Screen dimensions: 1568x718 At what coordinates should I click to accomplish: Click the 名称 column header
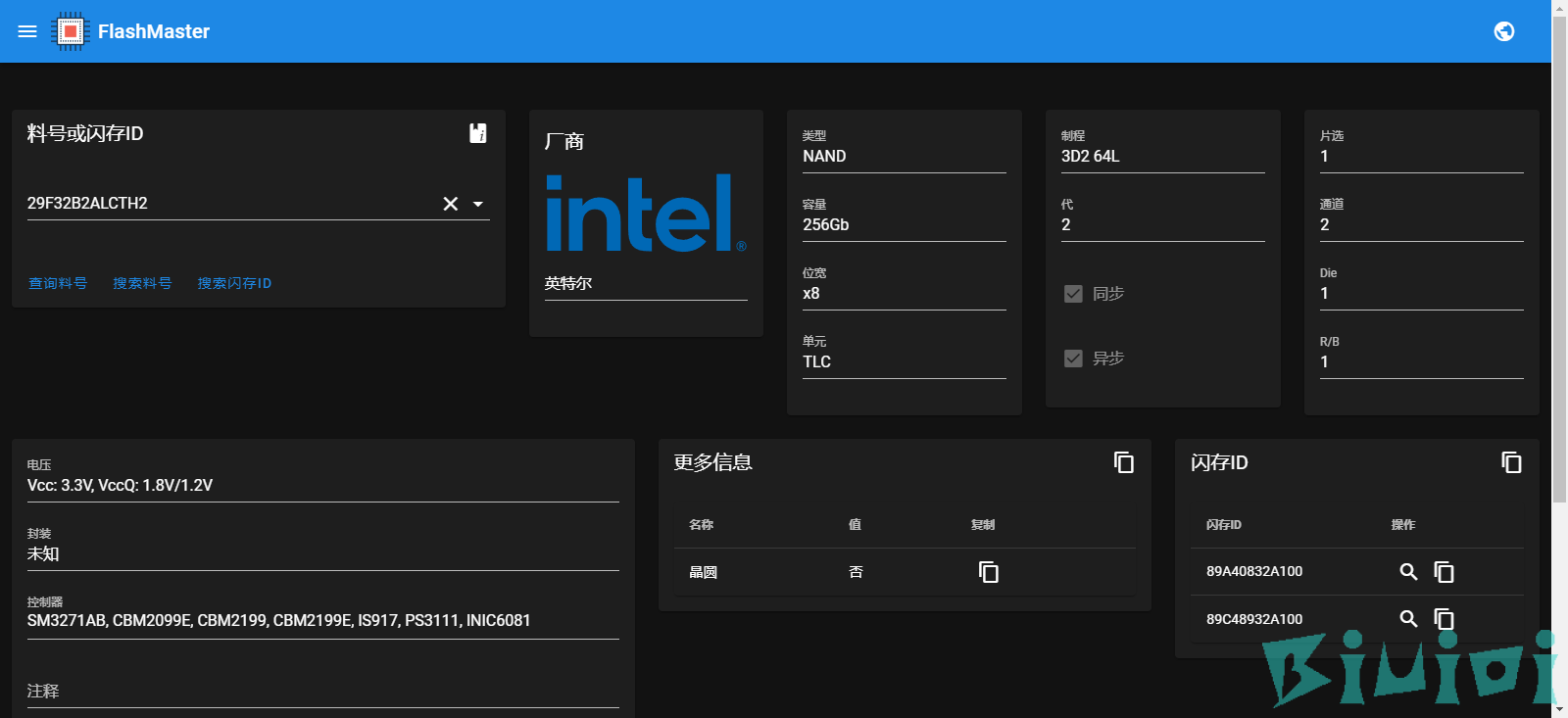[x=702, y=525]
